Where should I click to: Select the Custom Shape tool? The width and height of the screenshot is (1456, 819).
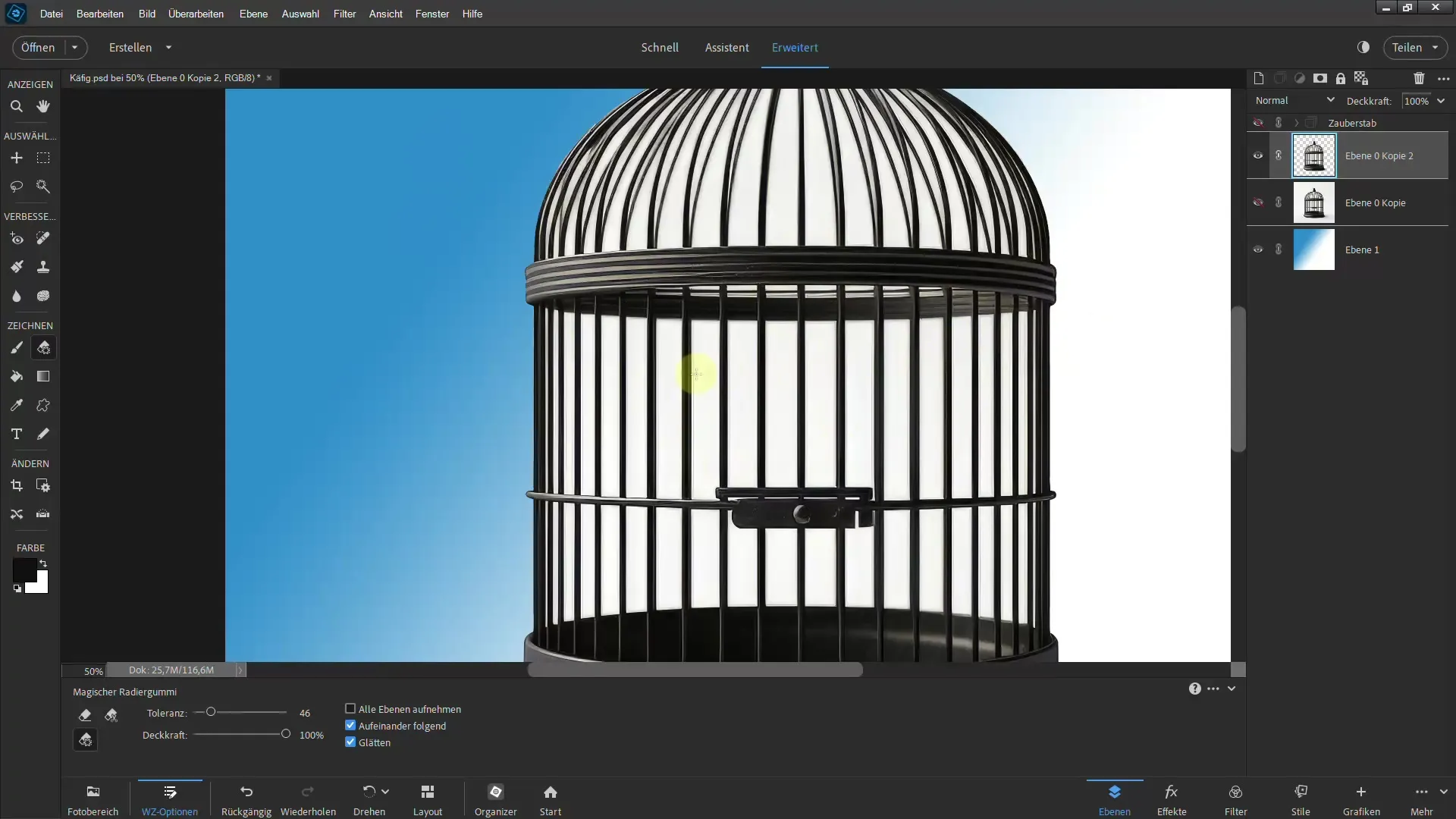click(43, 406)
